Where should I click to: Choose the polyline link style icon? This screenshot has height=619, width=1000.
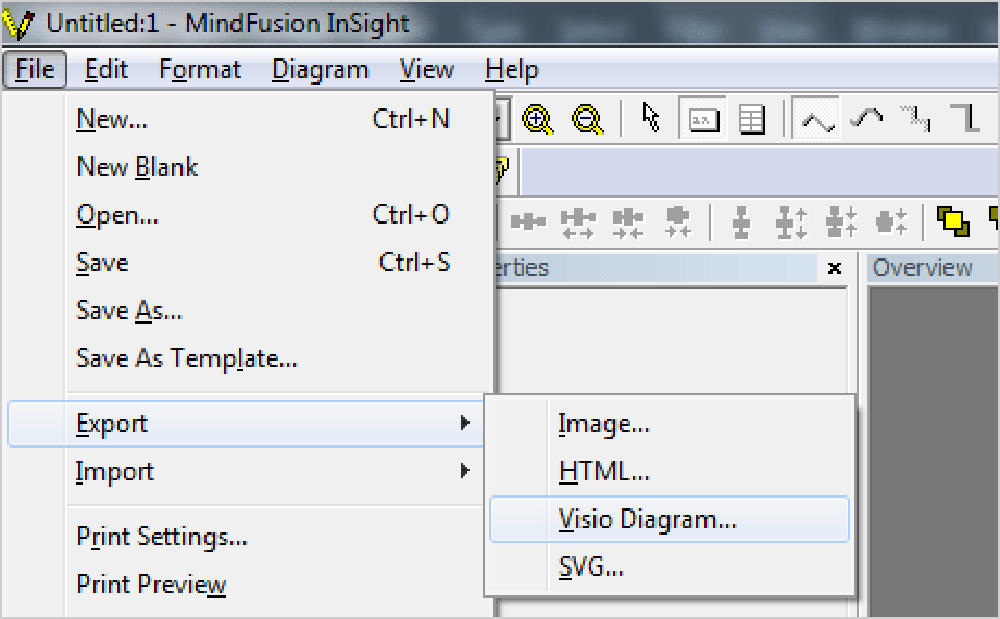816,118
